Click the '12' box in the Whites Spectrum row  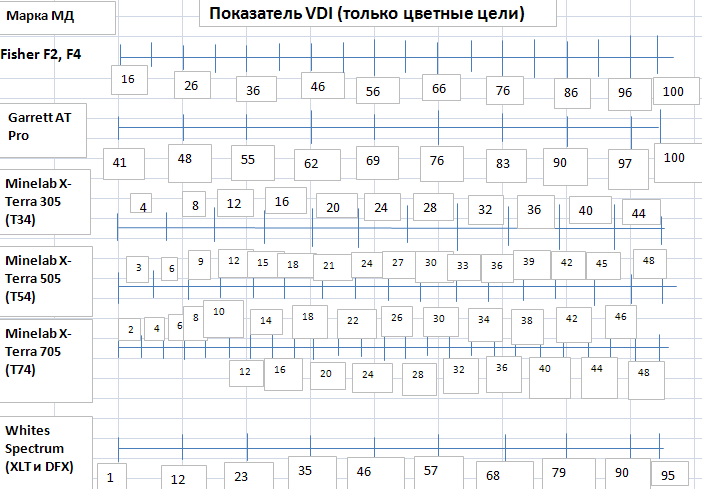(x=184, y=477)
